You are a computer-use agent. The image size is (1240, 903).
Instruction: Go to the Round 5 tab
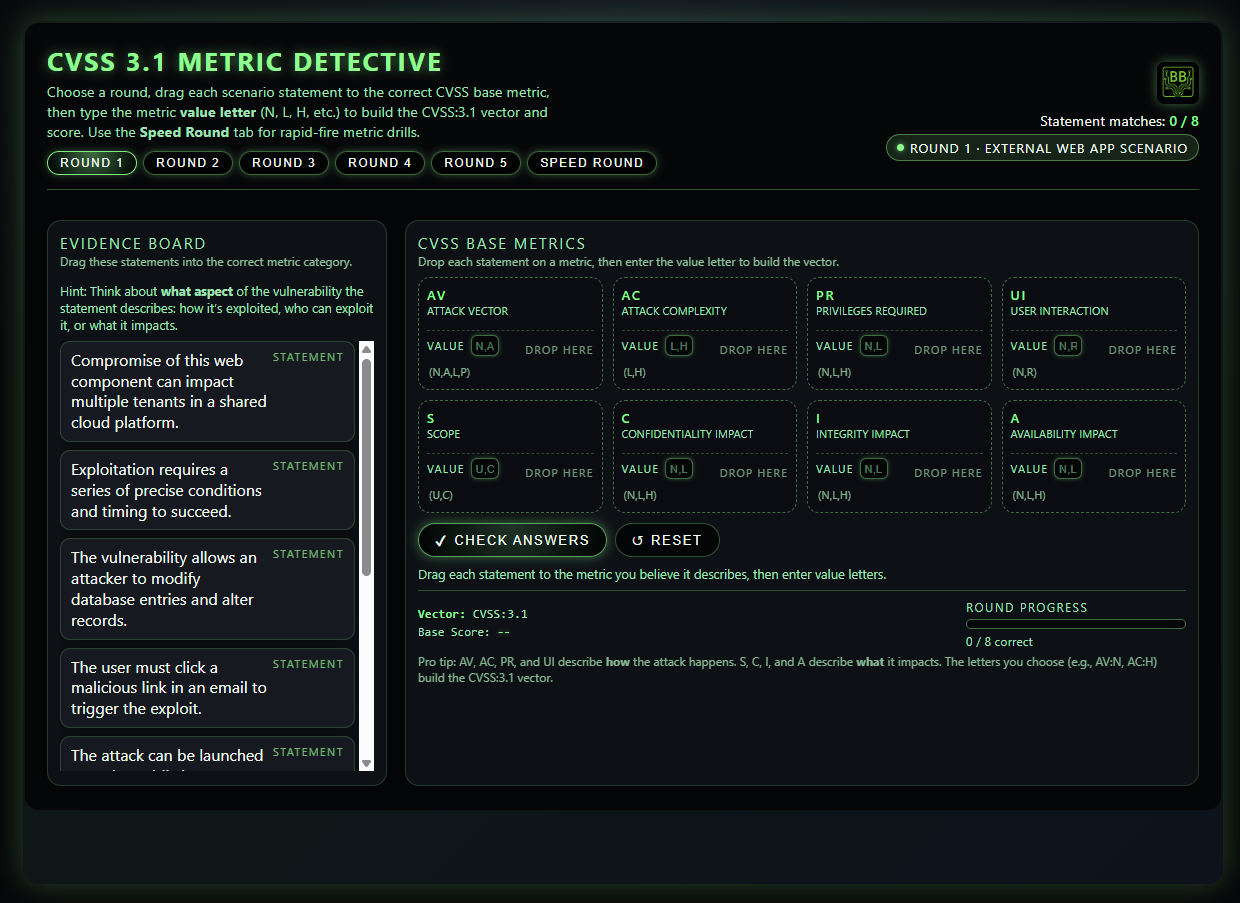pyautogui.click(x=476, y=163)
